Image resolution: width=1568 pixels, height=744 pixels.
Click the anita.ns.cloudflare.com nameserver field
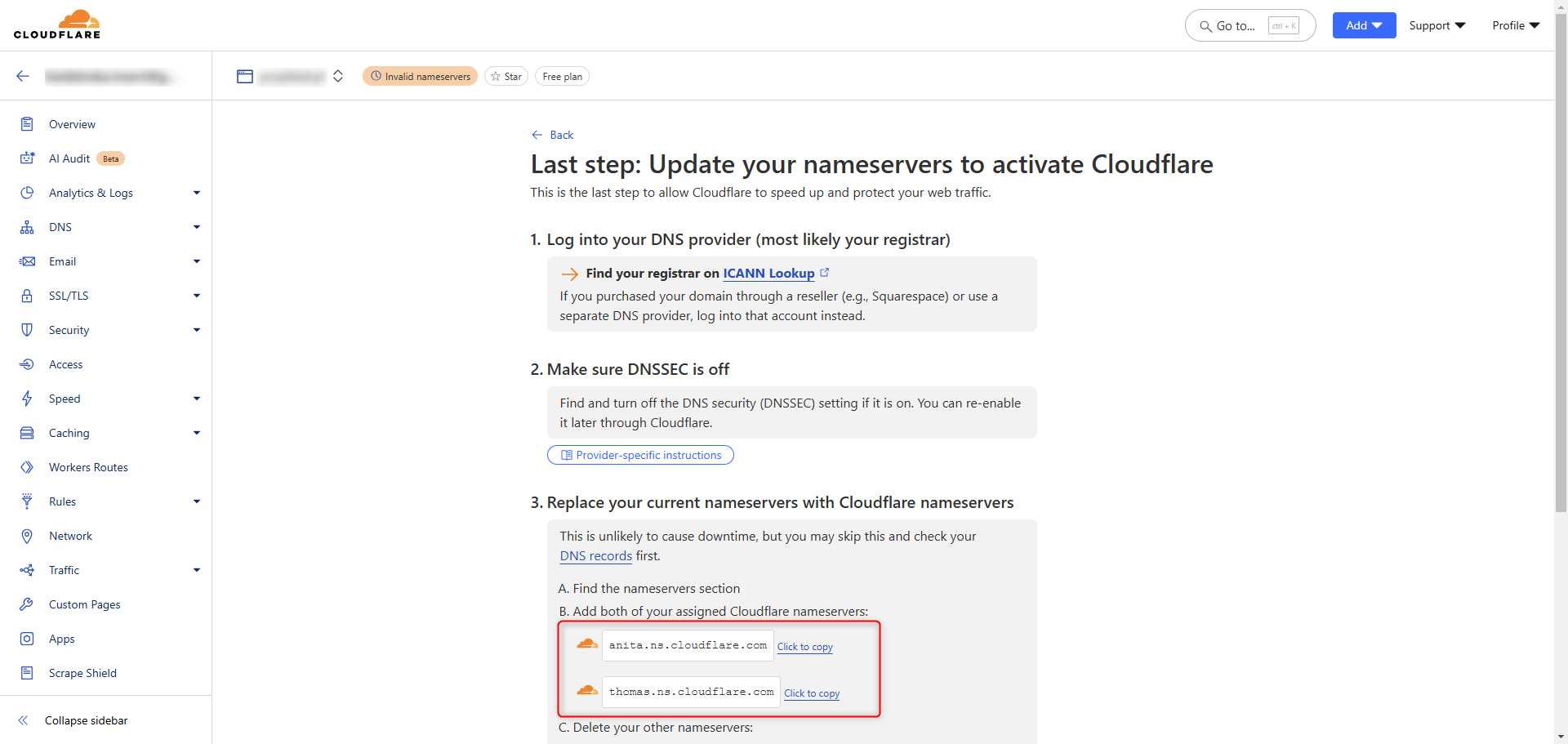(688, 645)
